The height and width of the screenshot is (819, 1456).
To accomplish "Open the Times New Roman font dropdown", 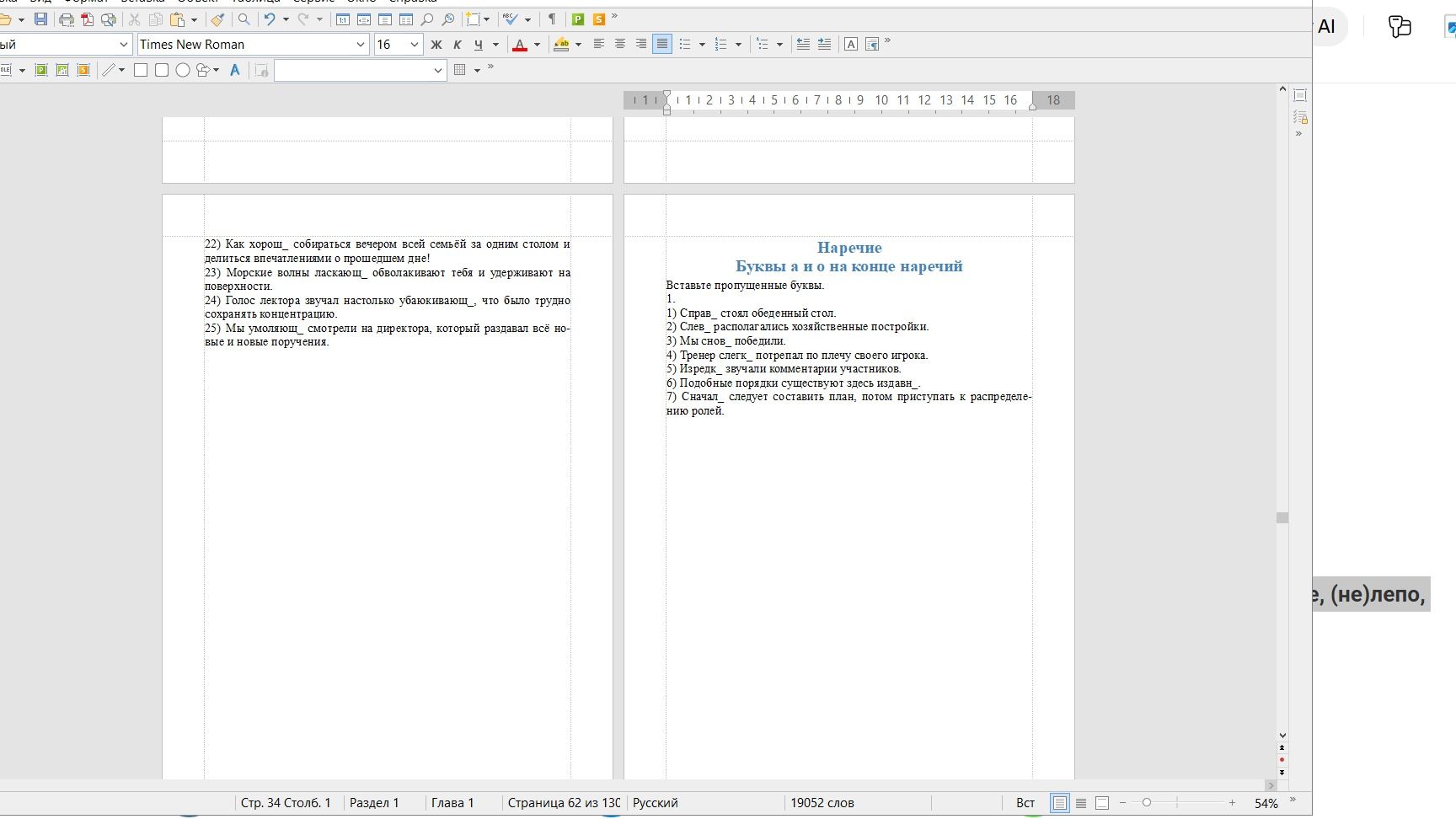I will (x=361, y=45).
